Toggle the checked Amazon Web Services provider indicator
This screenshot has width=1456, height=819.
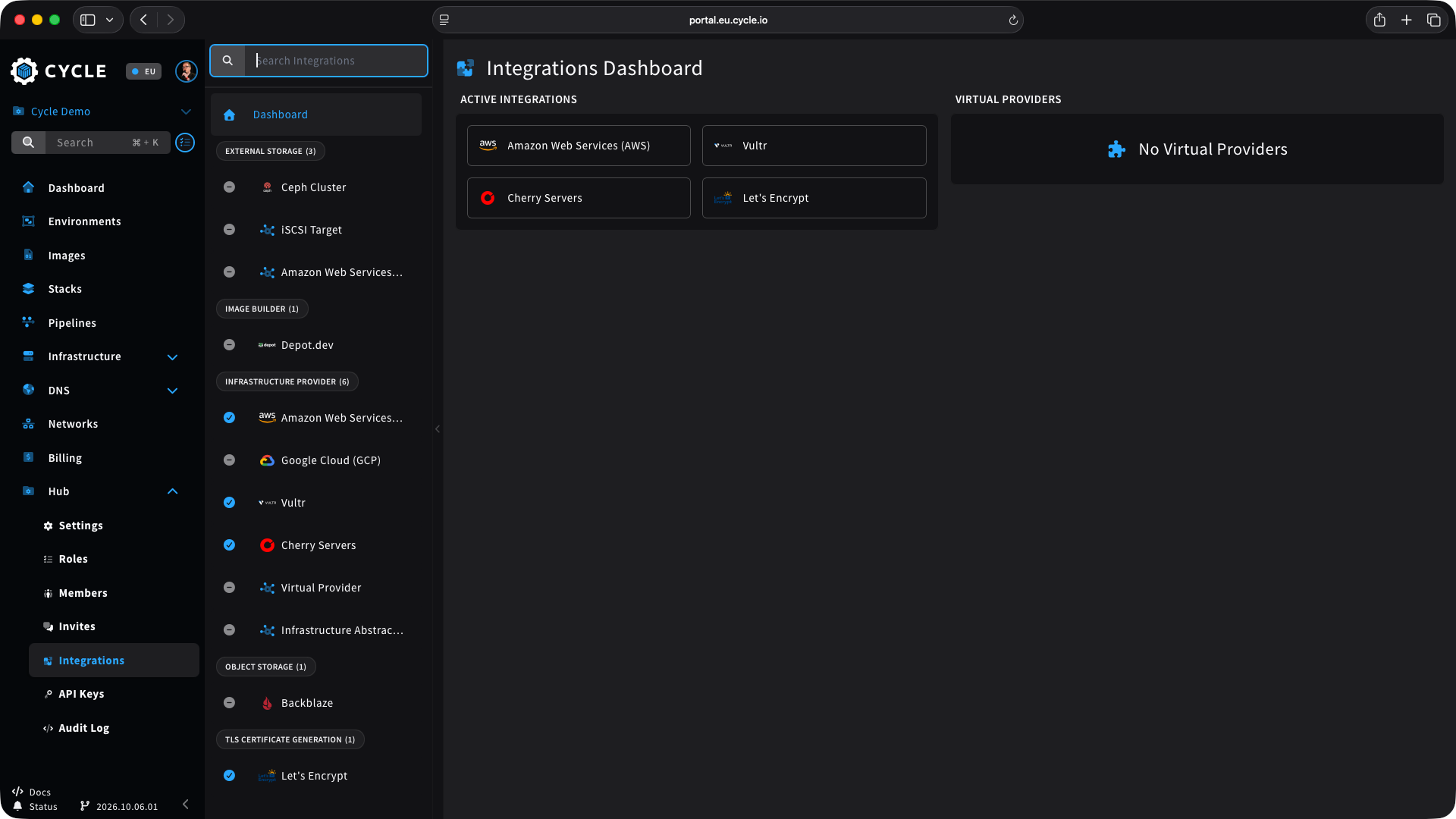[x=229, y=418]
